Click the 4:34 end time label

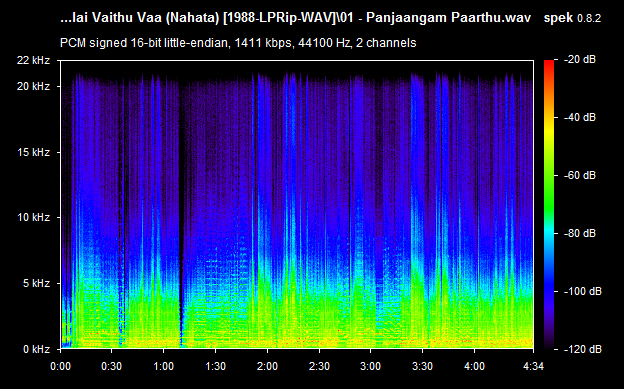point(533,366)
